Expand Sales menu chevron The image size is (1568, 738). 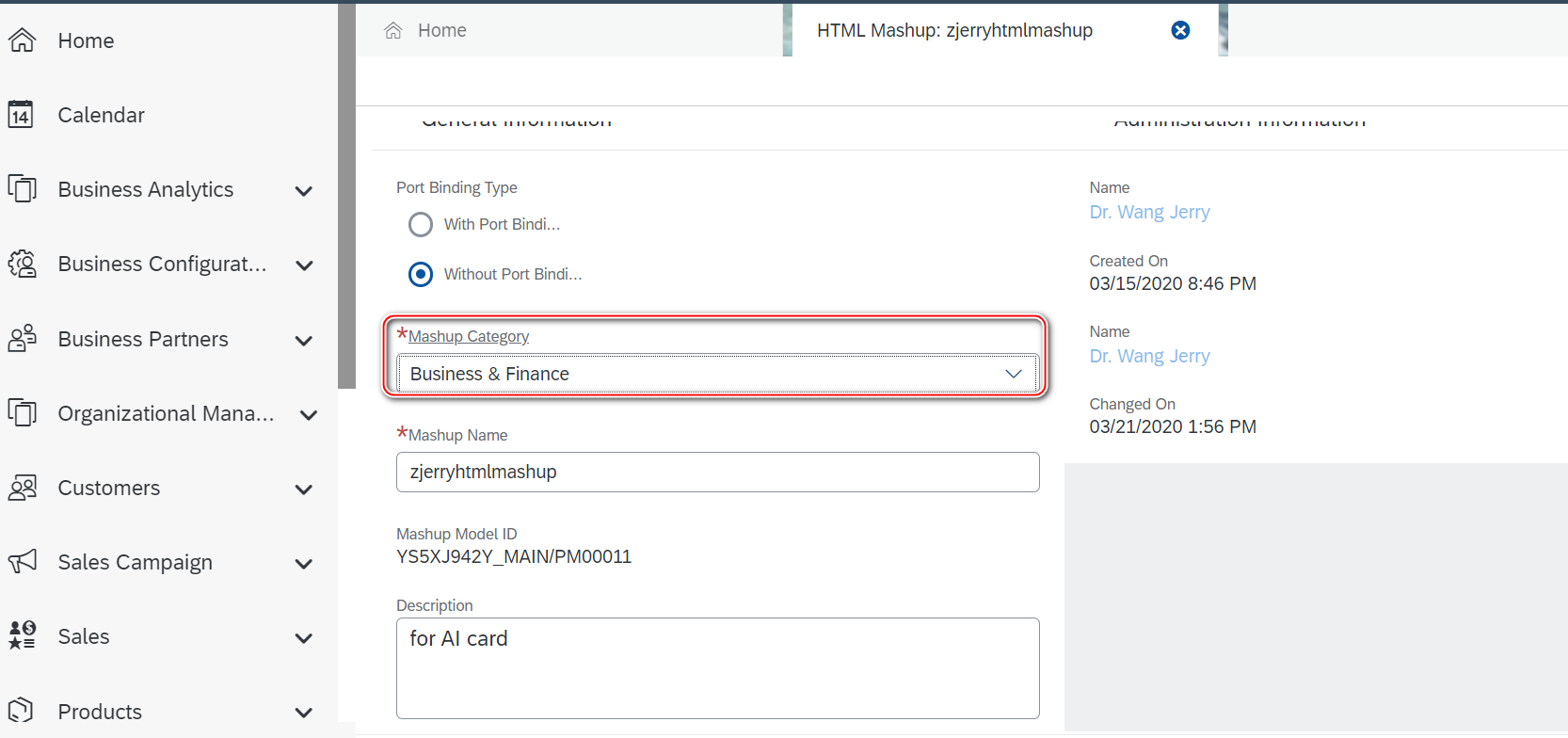pyautogui.click(x=303, y=638)
